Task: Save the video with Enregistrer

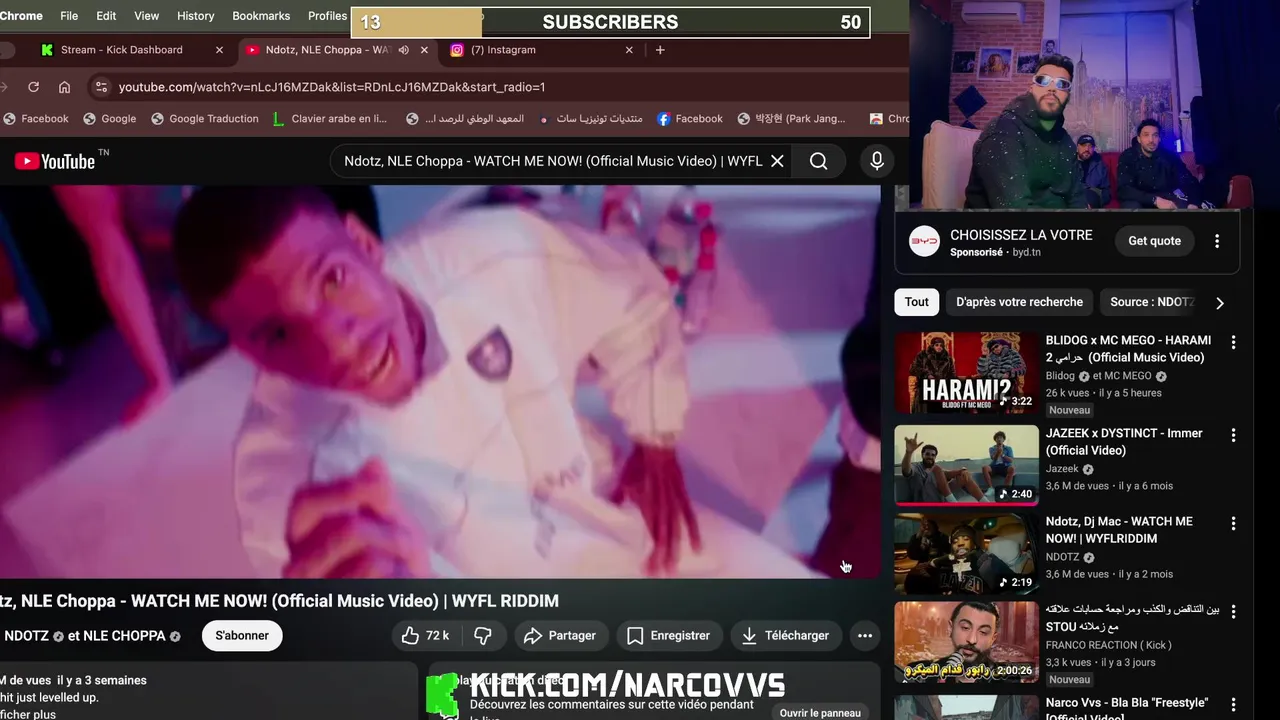Action: (669, 635)
